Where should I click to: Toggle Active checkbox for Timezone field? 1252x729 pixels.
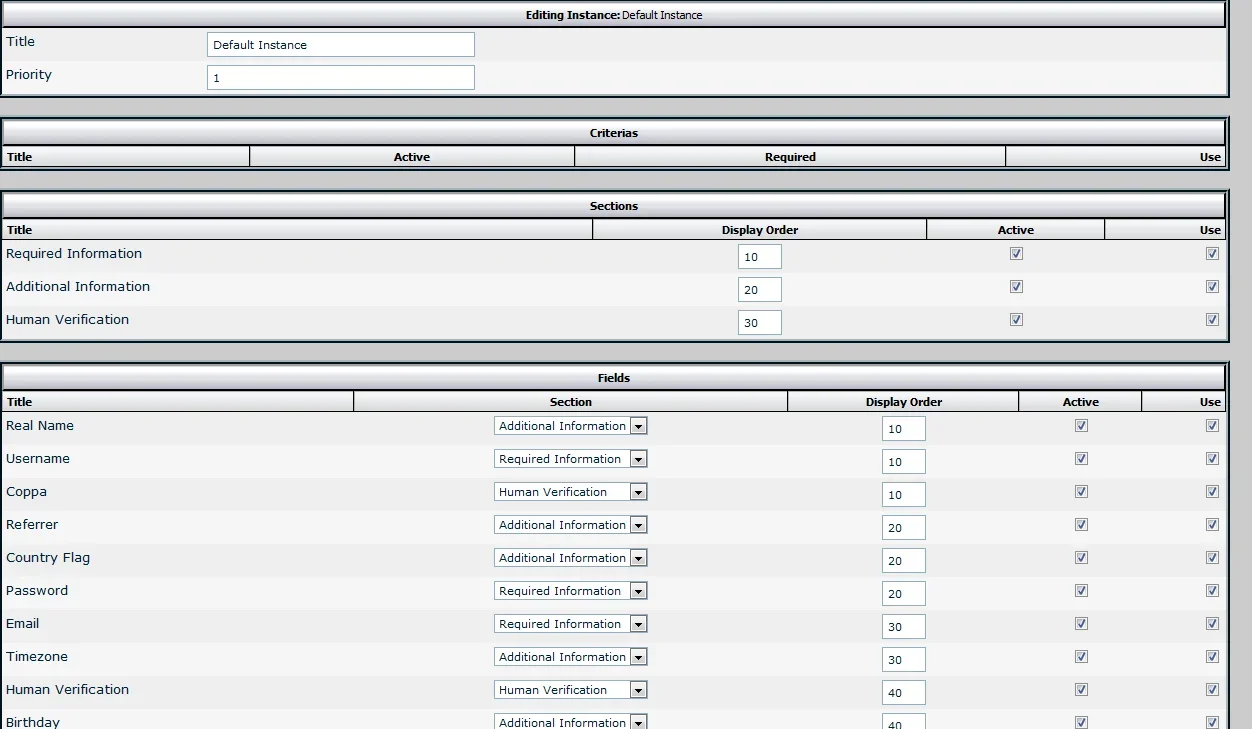pyautogui.click(x=1081, y=657)
